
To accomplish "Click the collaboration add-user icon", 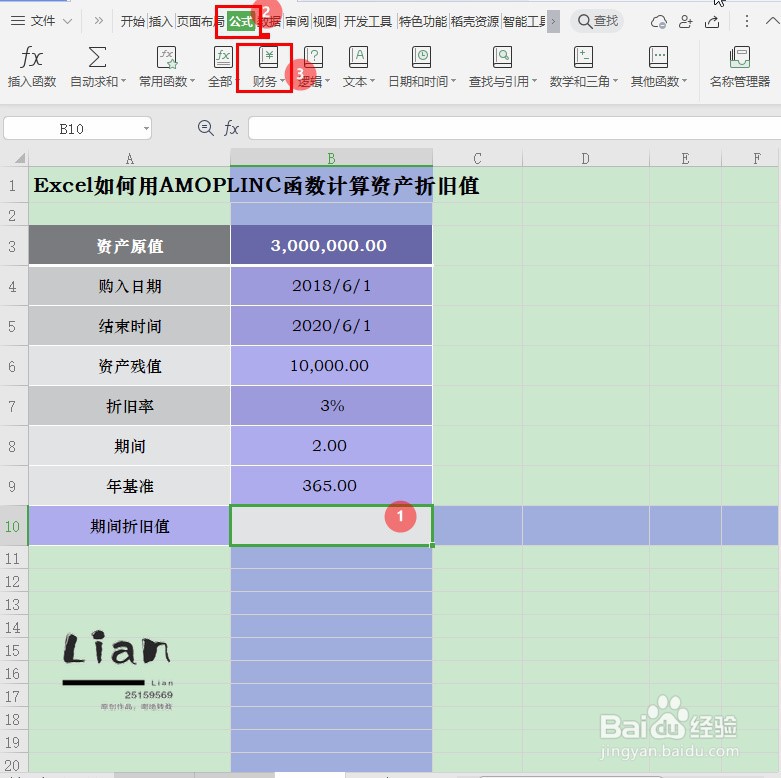I will point(685,21).
